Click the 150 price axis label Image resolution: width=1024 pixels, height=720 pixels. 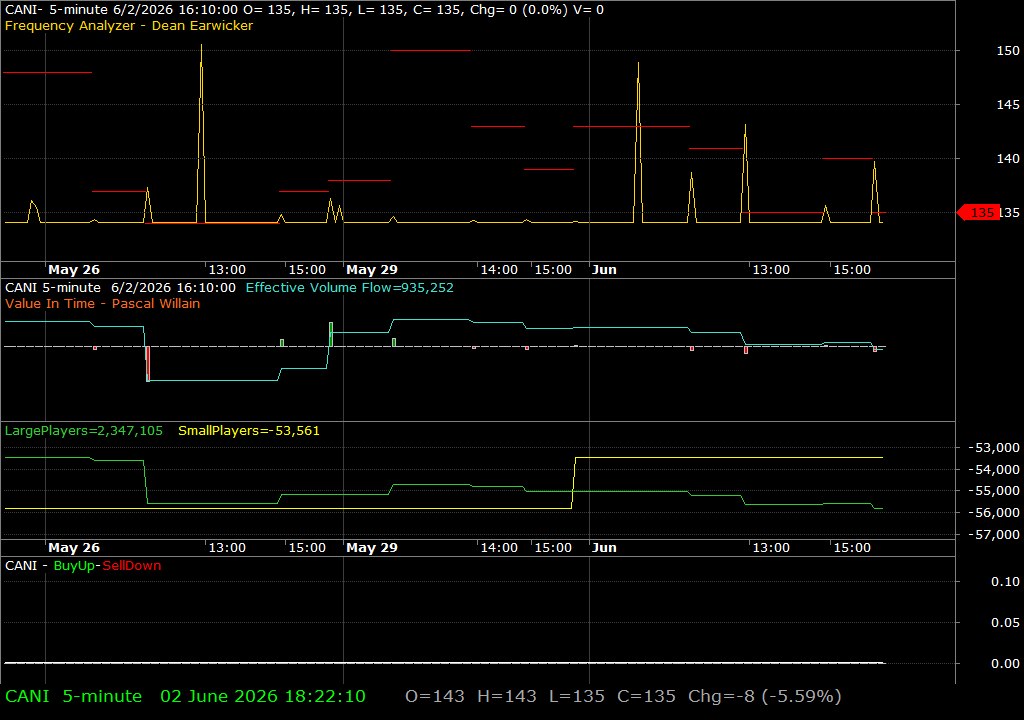1008,50
